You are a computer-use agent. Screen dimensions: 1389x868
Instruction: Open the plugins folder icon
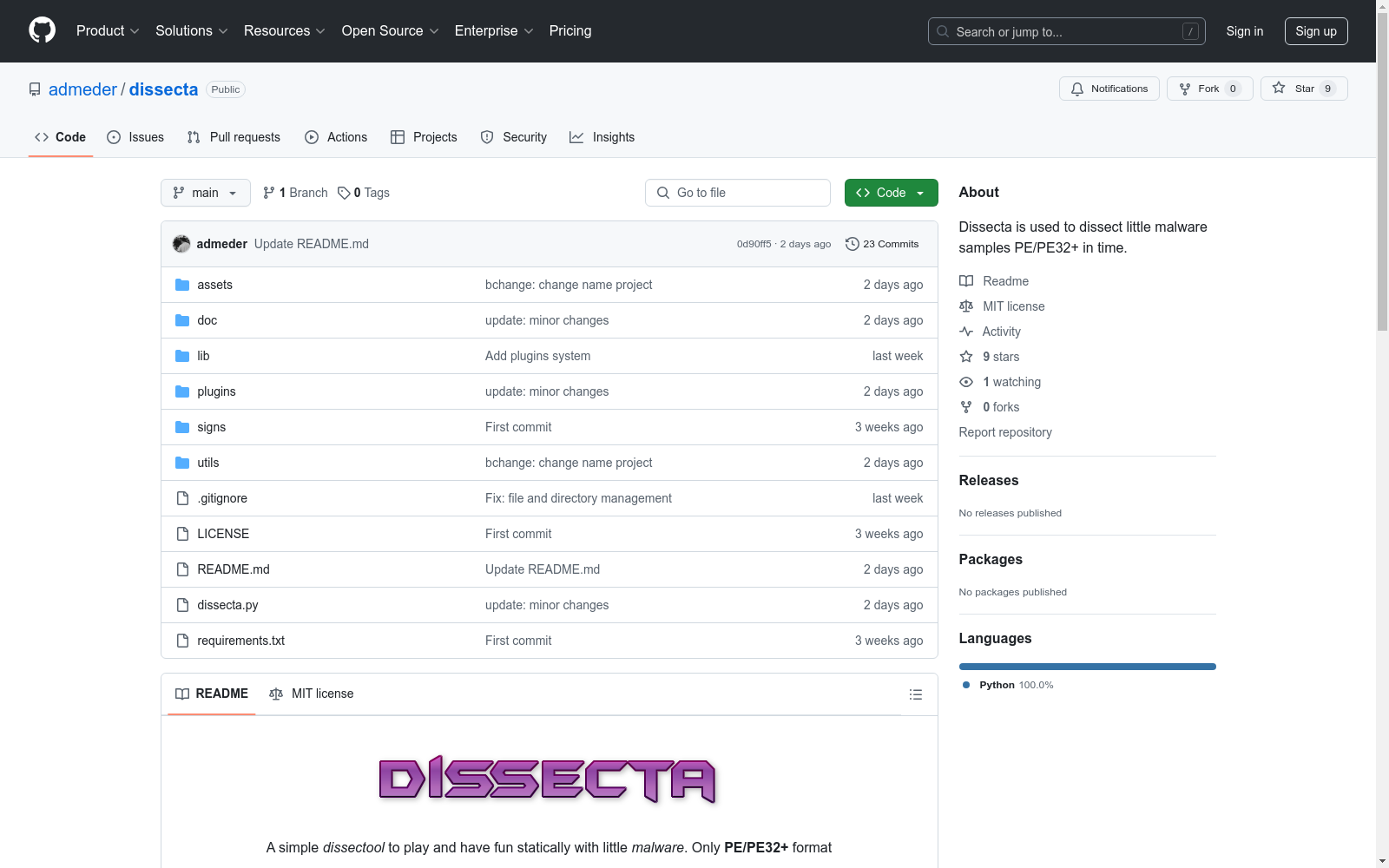tap(182, 391)
